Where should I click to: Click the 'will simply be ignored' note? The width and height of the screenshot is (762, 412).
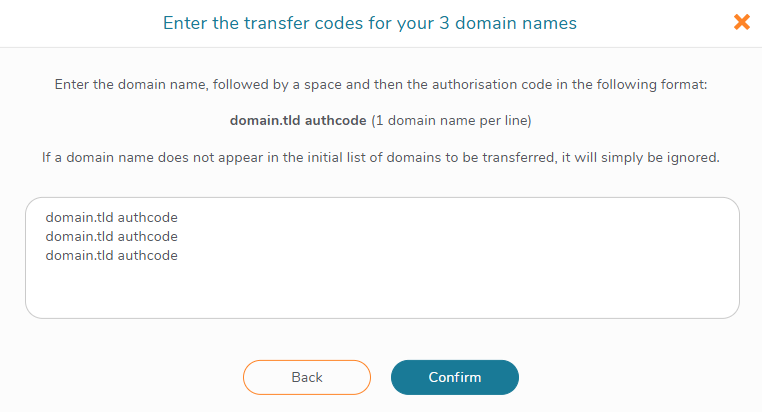pyautogui.click(x=642, y=157)
